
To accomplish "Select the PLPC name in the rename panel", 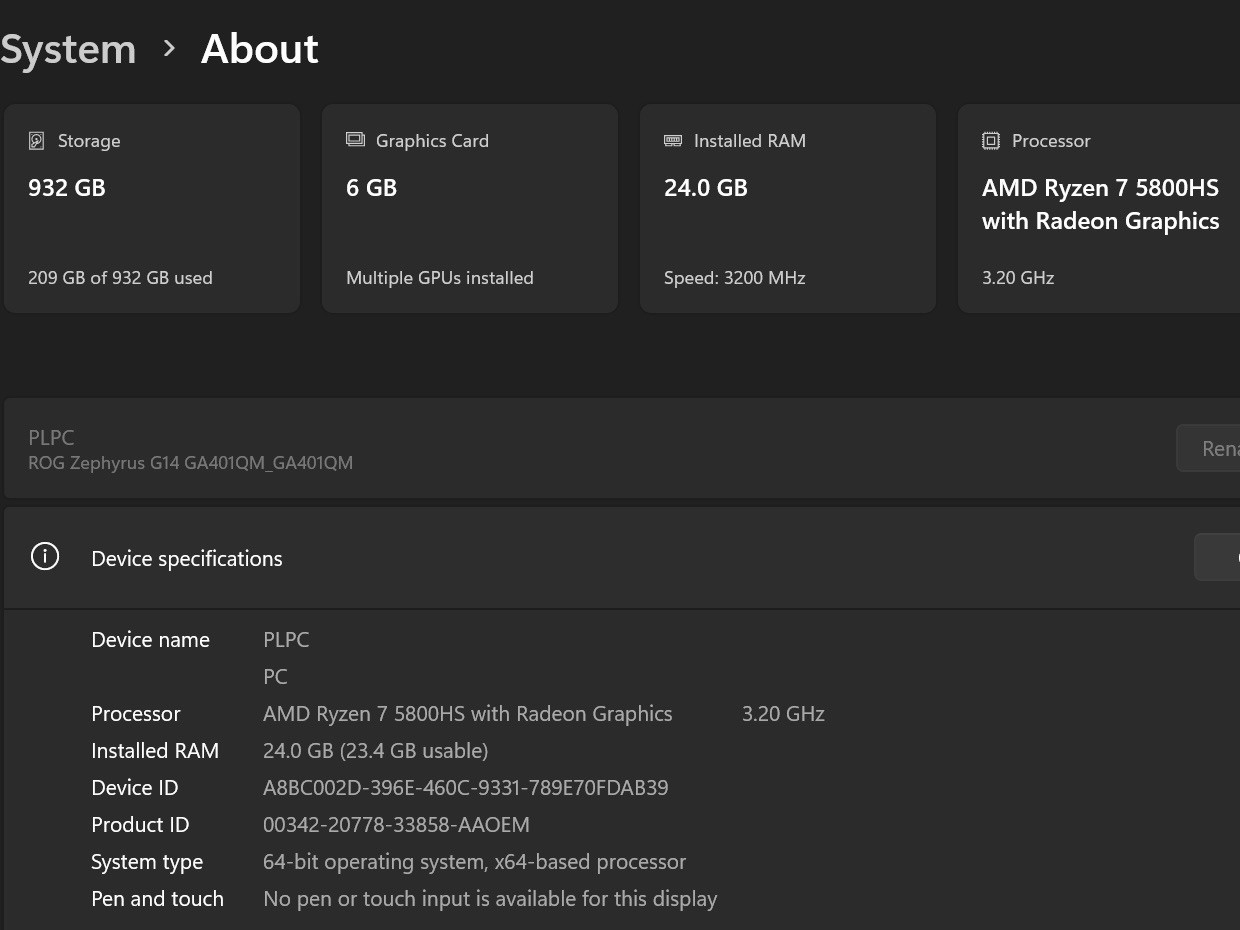I will [x=51, y=437].
